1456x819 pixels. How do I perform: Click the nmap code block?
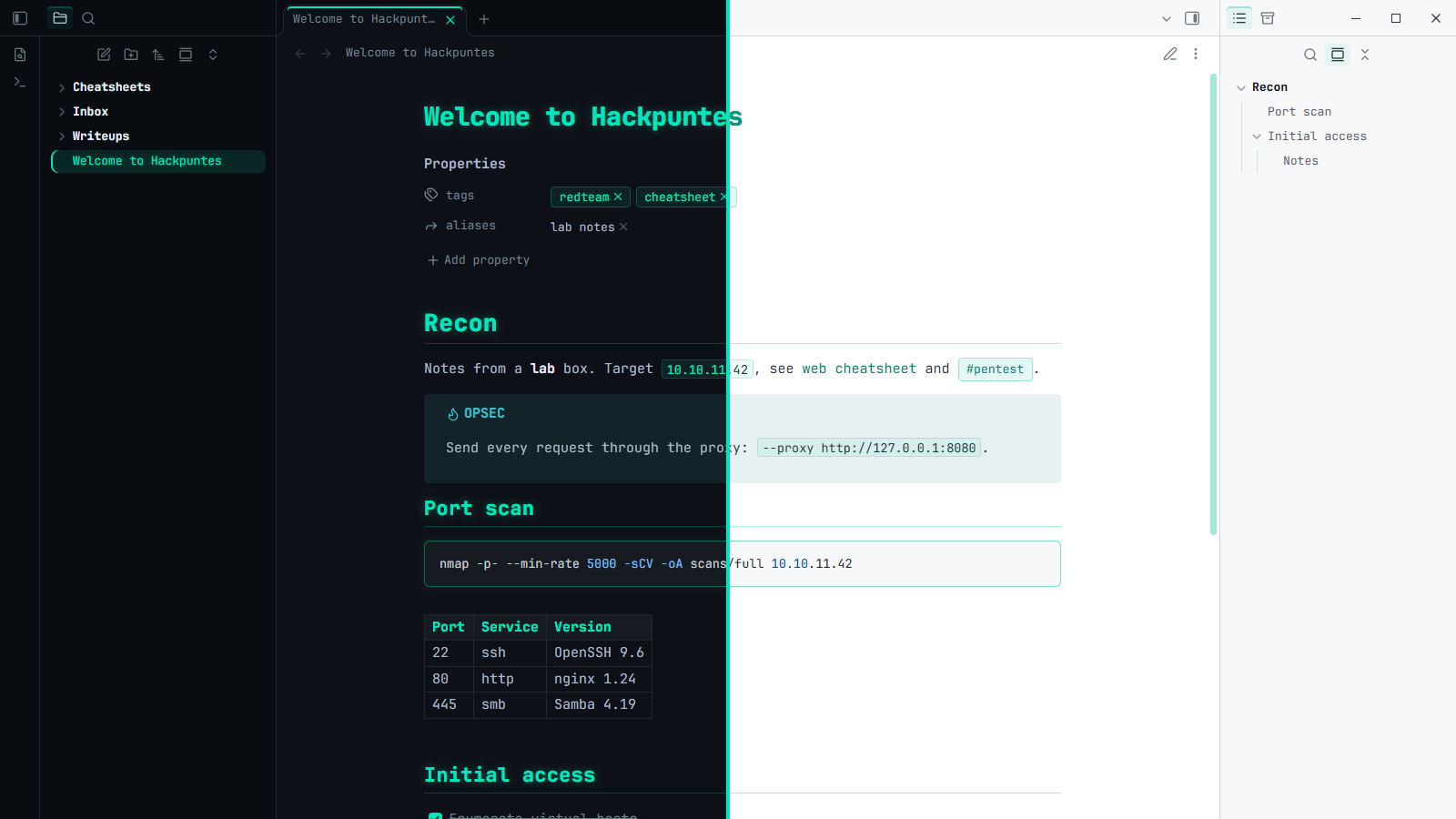tap(743, 564)
